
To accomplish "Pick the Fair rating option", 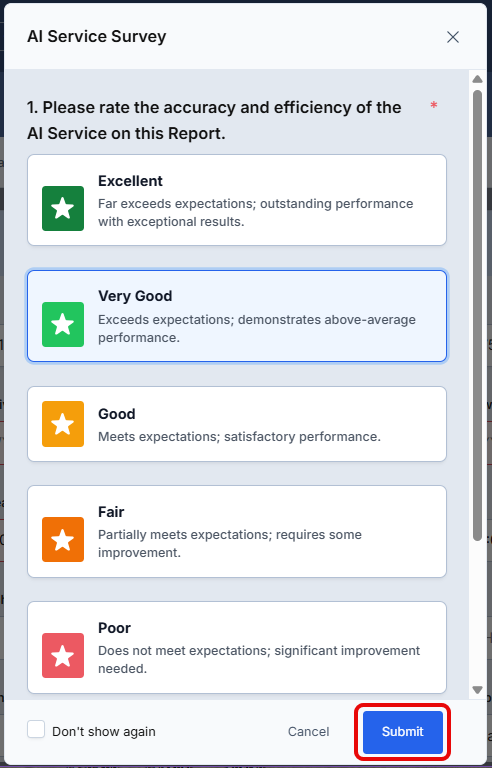I will 237,531.
